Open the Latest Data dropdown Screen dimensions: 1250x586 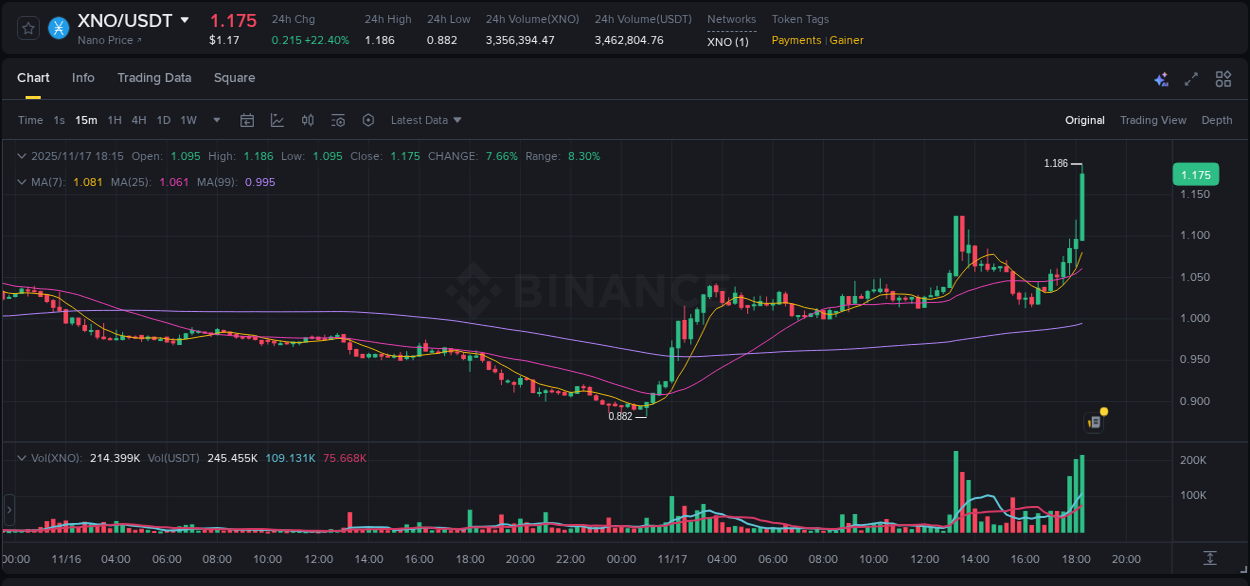pyautogui.click(x=426, y=120)
